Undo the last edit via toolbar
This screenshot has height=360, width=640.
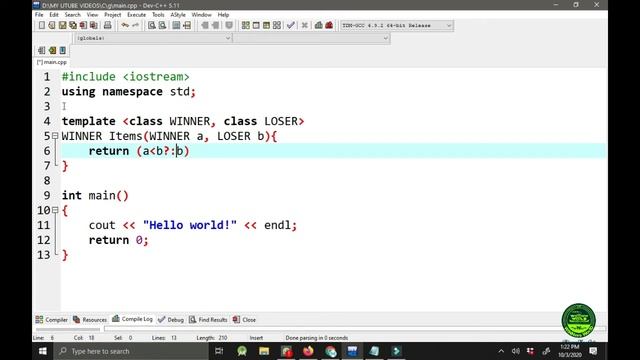point(125,25)
